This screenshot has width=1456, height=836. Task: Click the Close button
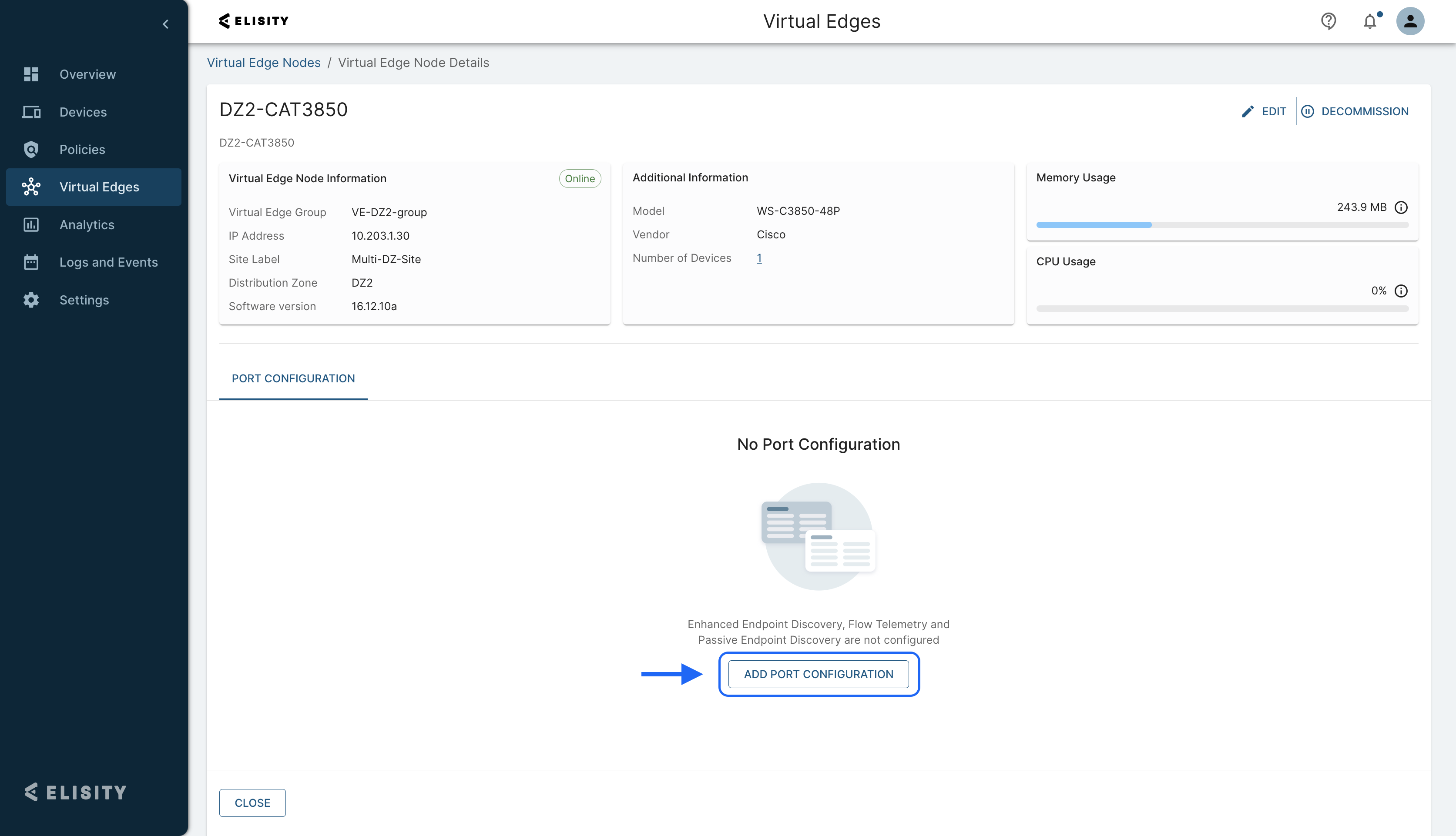click(252, 803)
